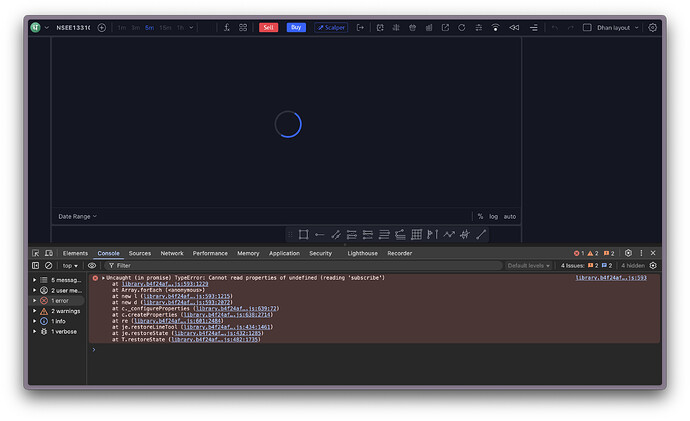Click the NSEE1331 symbol search field
The height and width of the screenshot is (421, 690).
tap(73, 28)
